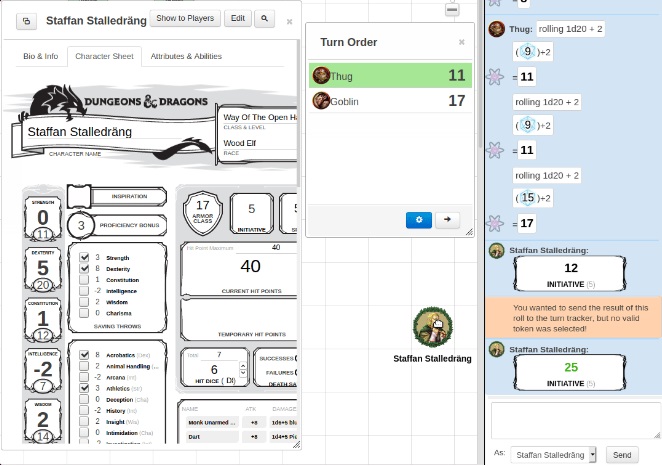Open the Attributes & Abilities tab
662x466 pixels.
coord(186,56)
